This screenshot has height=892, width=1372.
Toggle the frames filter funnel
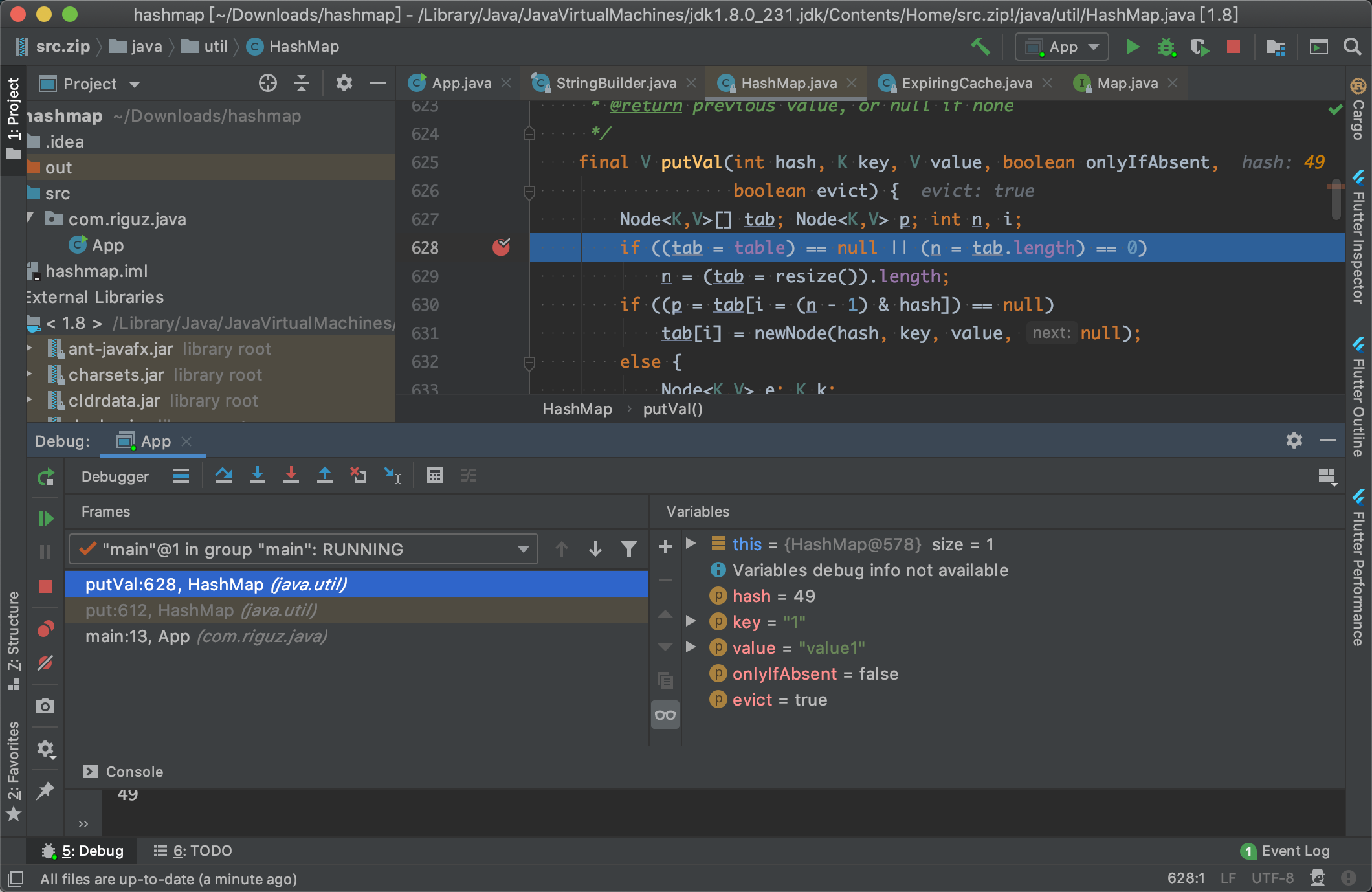pos(628,549)
